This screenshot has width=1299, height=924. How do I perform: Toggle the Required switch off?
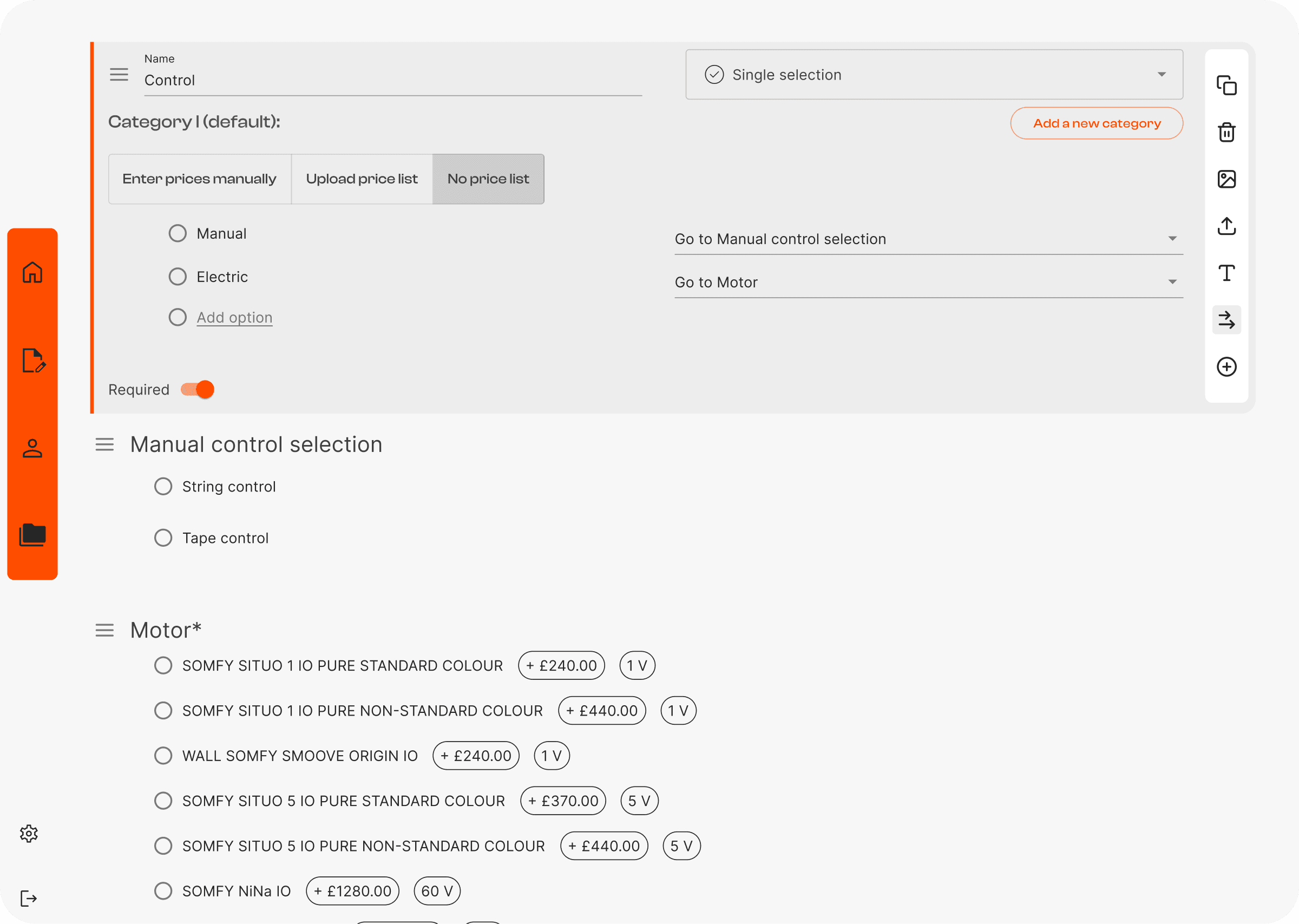pyautogui.click(x=198, y=390)
